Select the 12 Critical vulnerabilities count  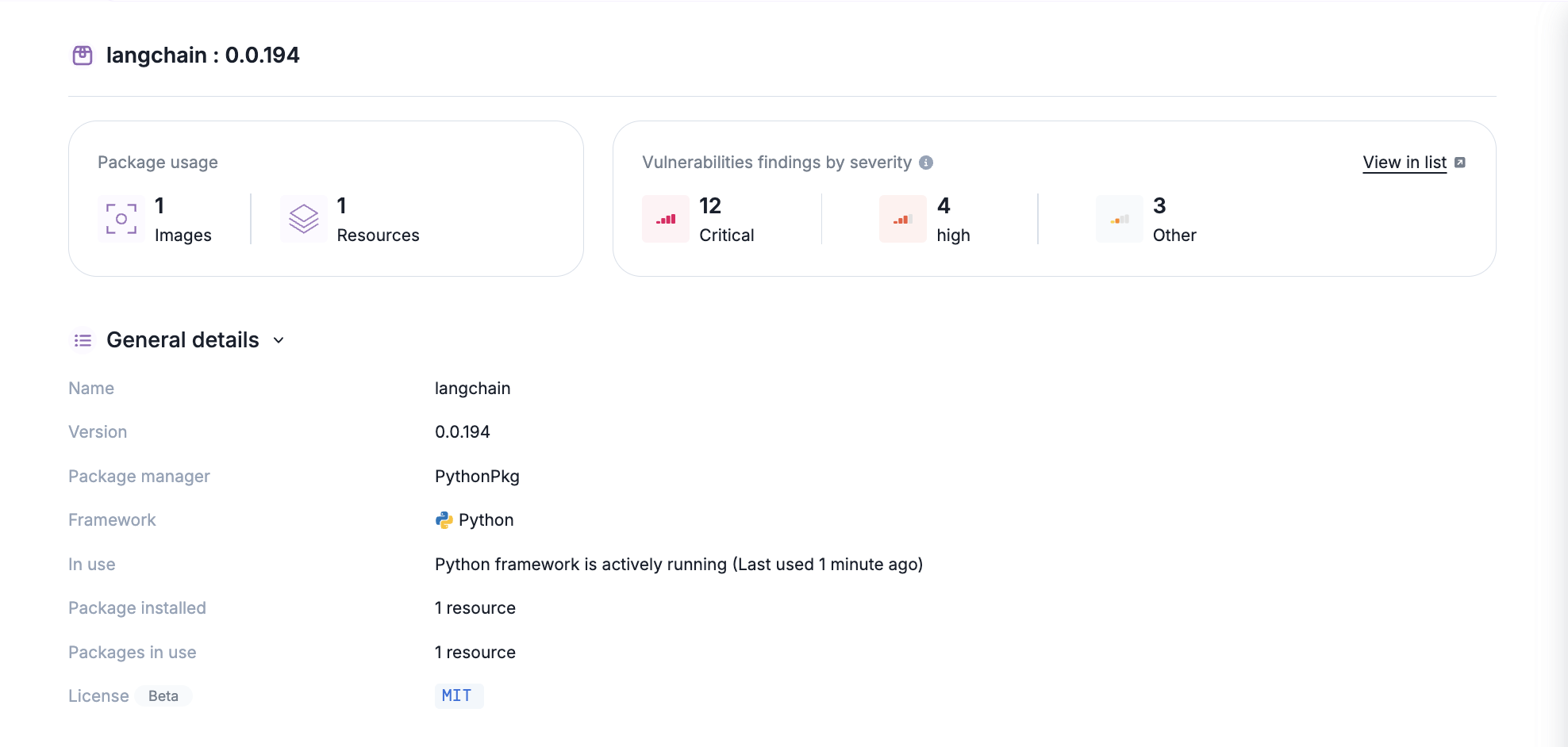click(x=709, y=205)
